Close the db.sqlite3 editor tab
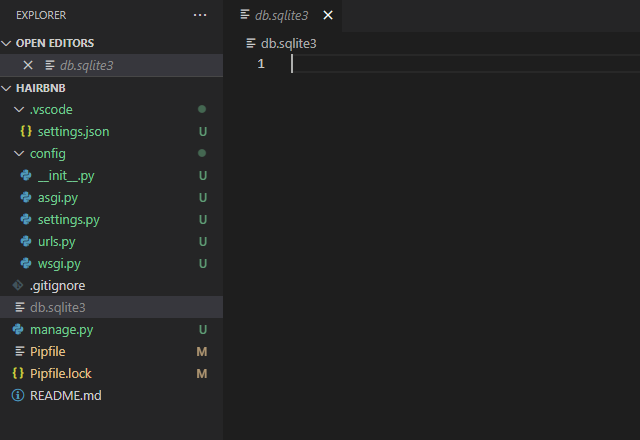Viewport: 640px width, 440px height. tap(328, 16)
